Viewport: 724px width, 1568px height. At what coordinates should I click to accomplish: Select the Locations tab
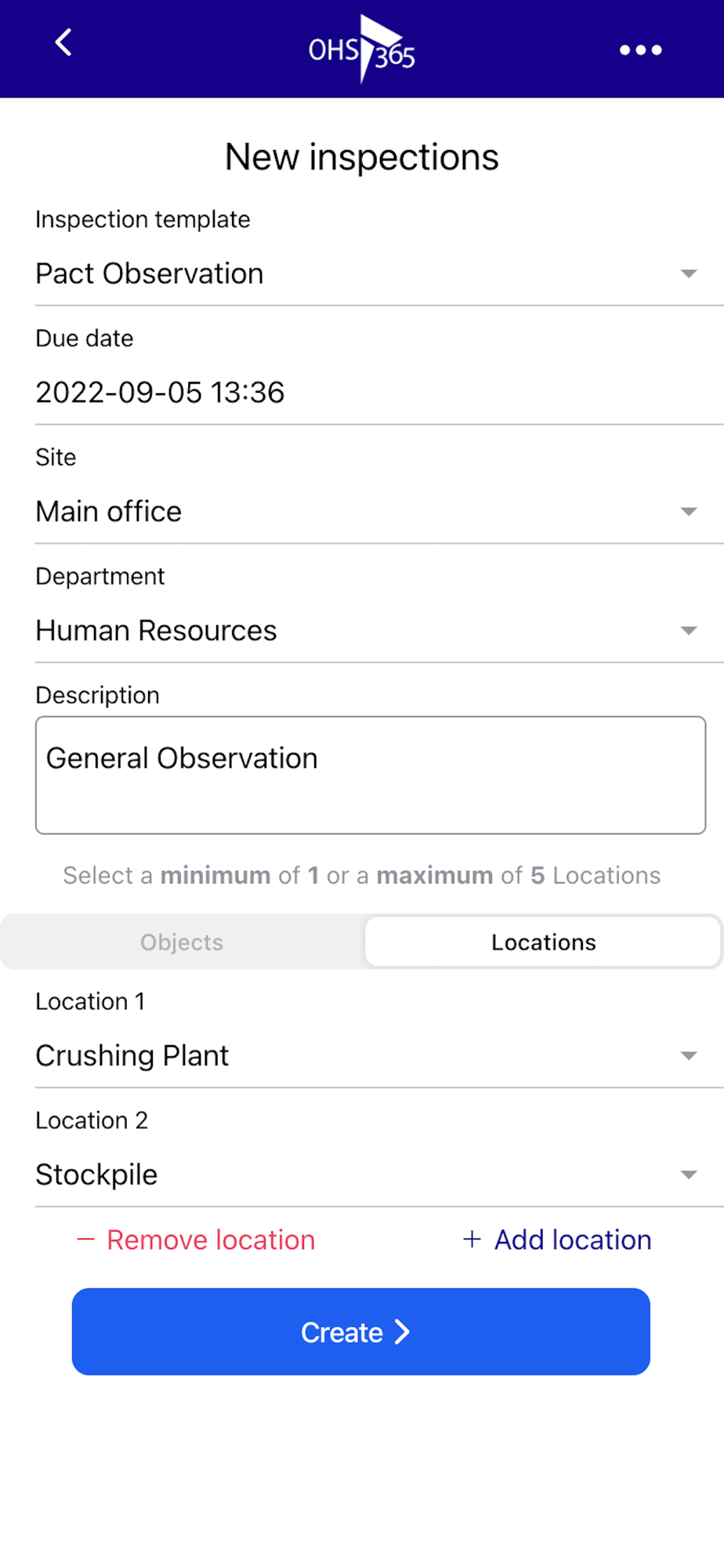click(x=543, y=942)
